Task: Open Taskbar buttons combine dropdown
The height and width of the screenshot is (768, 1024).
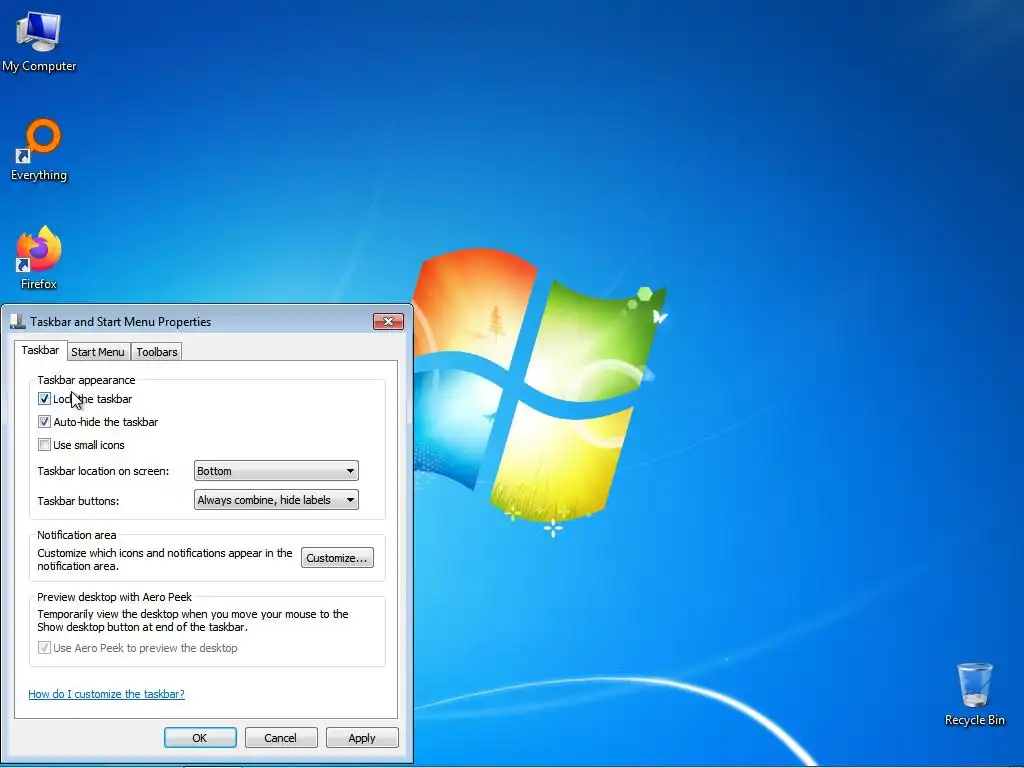Action: (276, 500)
